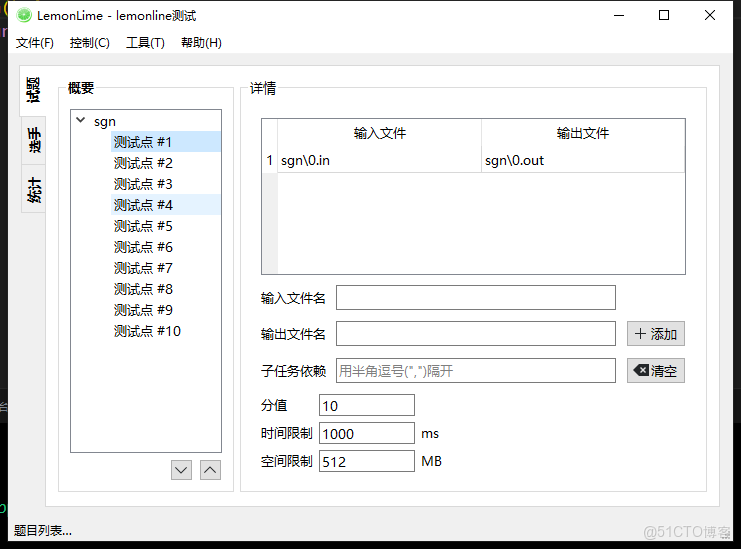Select 测试点 #6 in the tree
This screenshot has height=549, width=741.
pyautogui.click(x=166, y=247)
